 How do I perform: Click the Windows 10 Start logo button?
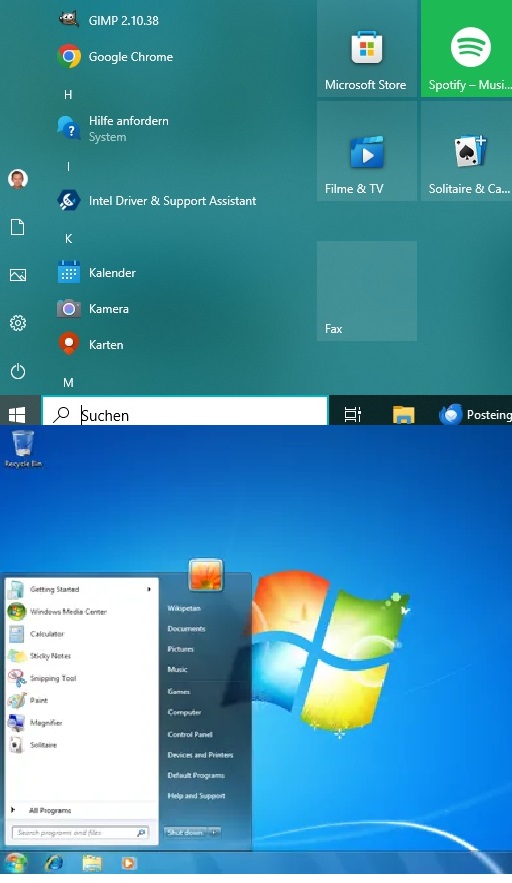click(x=17, y=415)
